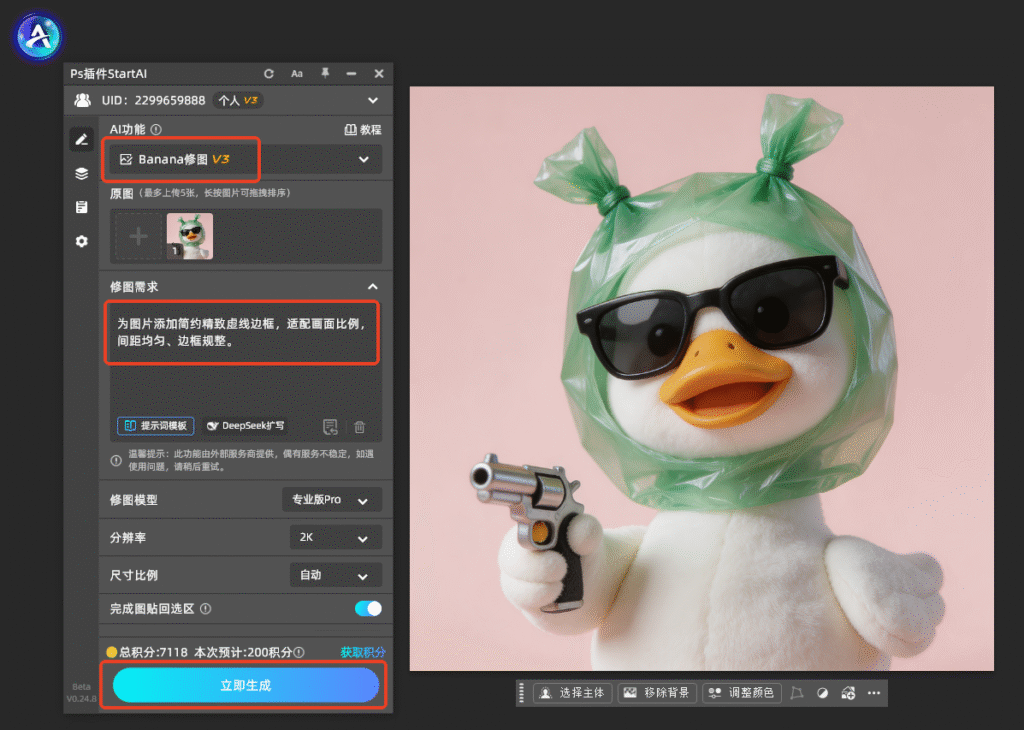Screen dimensions: 1024x730
Task: Click the contextual bar drag handle
Action: pos(521,693)
